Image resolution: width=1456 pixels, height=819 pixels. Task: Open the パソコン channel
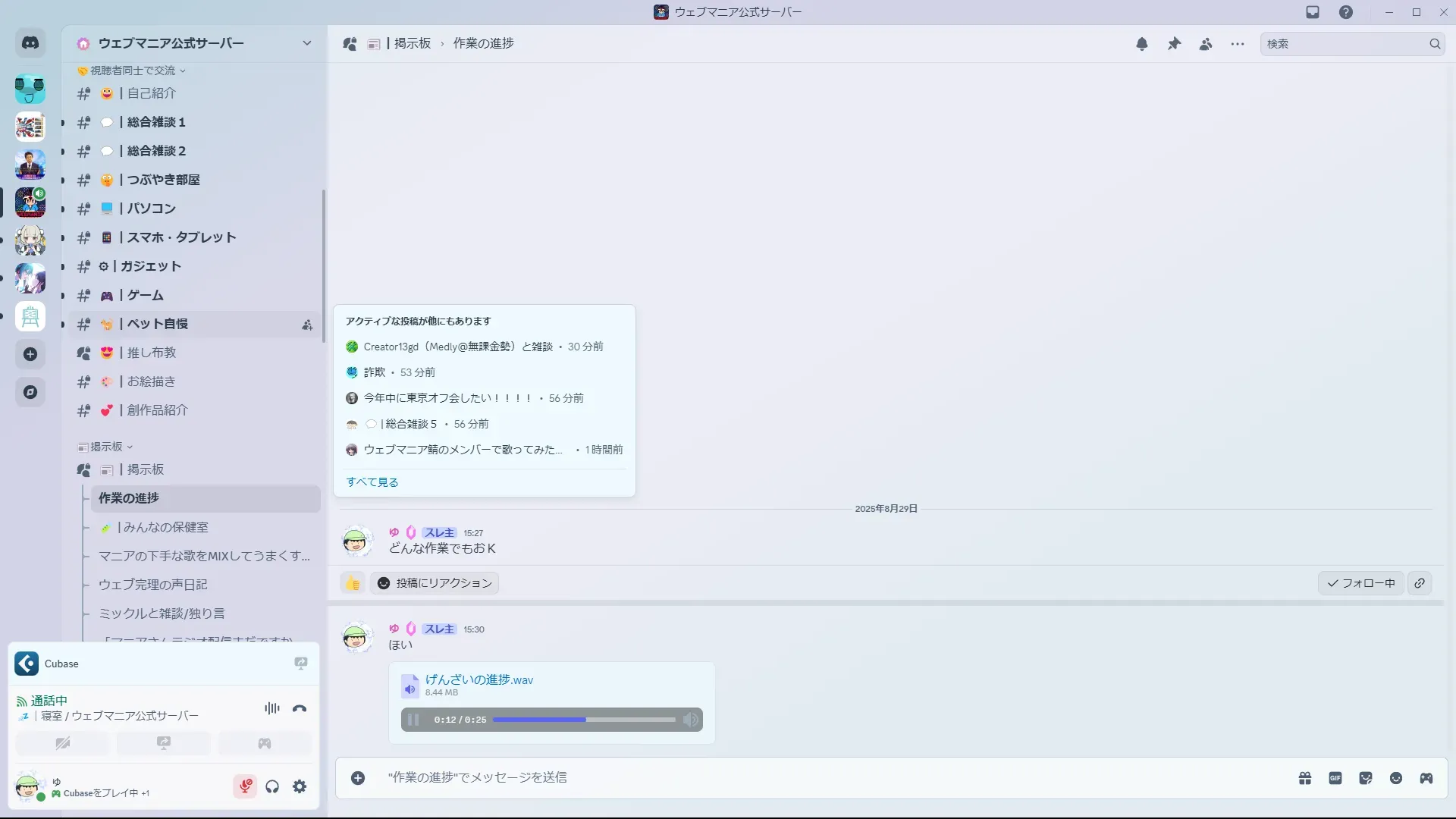[x=151, y=209]
